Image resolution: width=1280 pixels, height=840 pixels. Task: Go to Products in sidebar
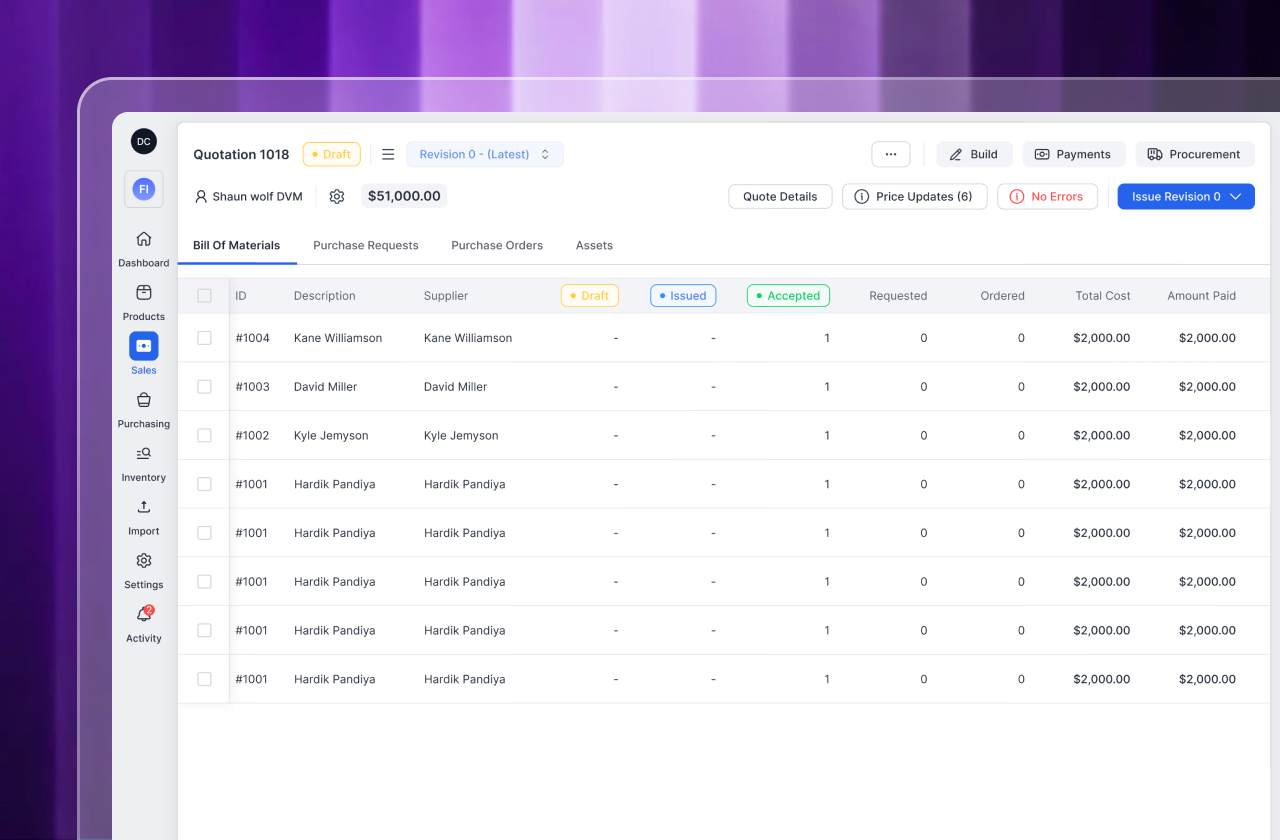pyautogui.click(x=144, y=293)
